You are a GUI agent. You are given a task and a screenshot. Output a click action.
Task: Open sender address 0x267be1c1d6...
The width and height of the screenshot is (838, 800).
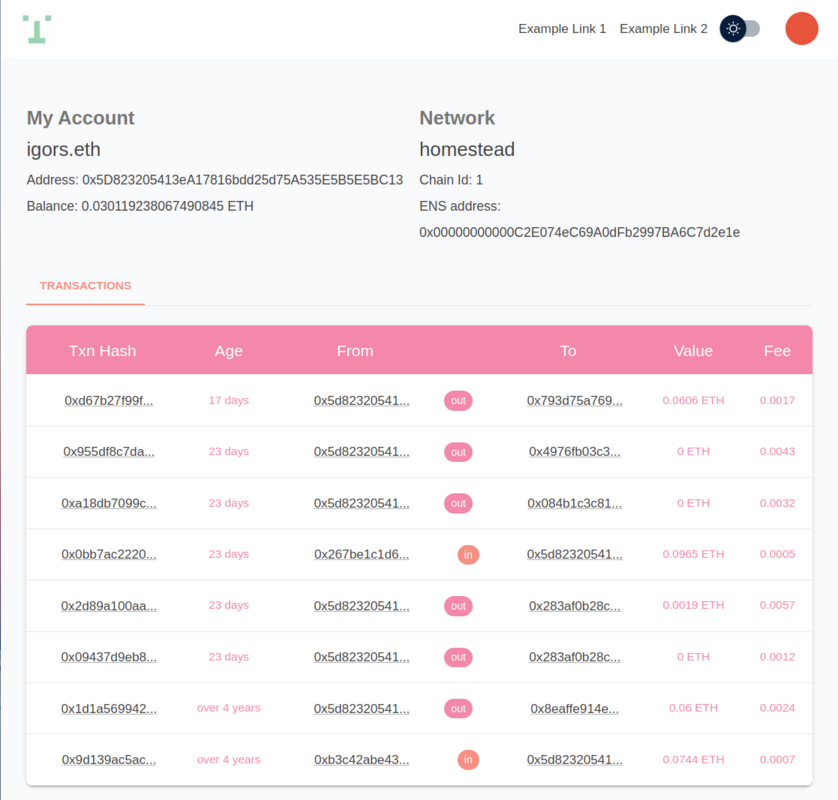point(361,554)
